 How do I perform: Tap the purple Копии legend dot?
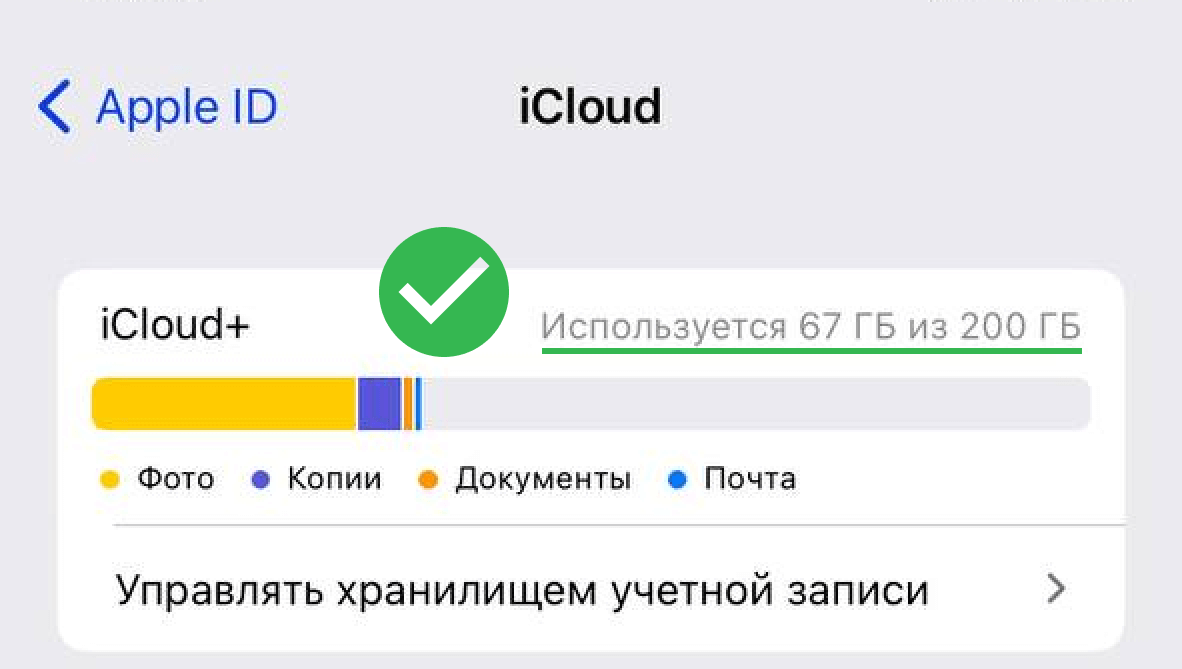[x=262, y=479]
